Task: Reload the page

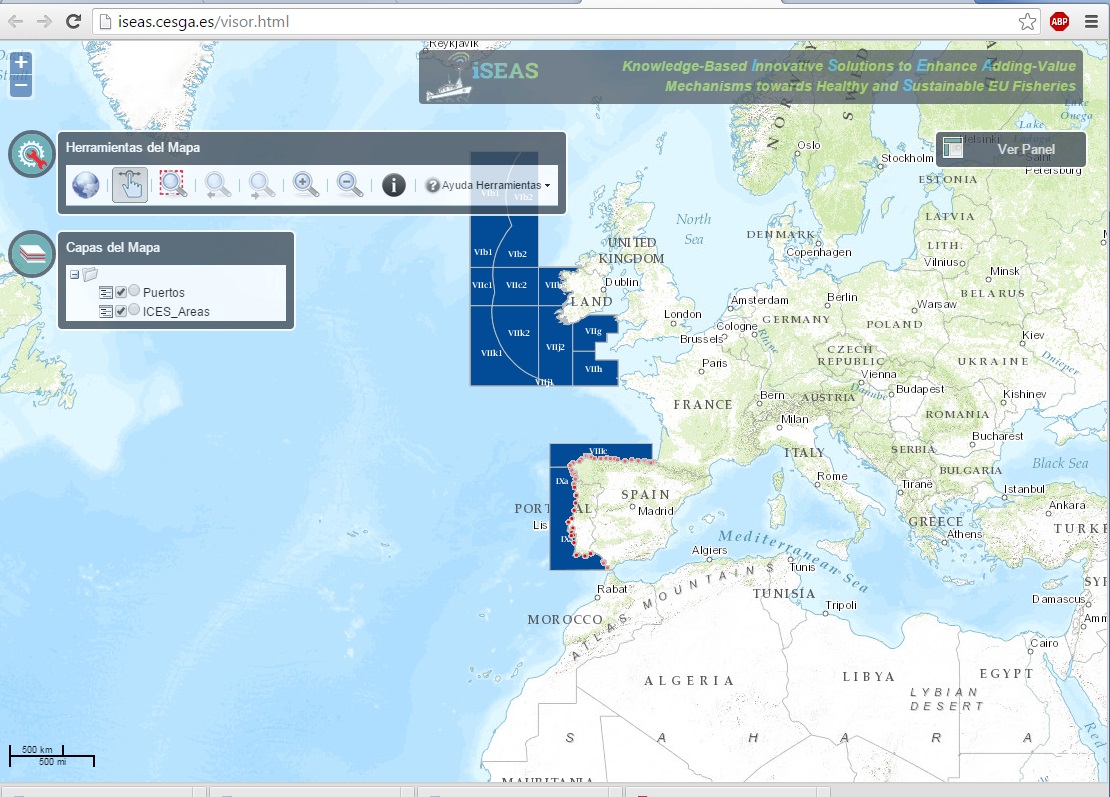Action: coord(73,22)
